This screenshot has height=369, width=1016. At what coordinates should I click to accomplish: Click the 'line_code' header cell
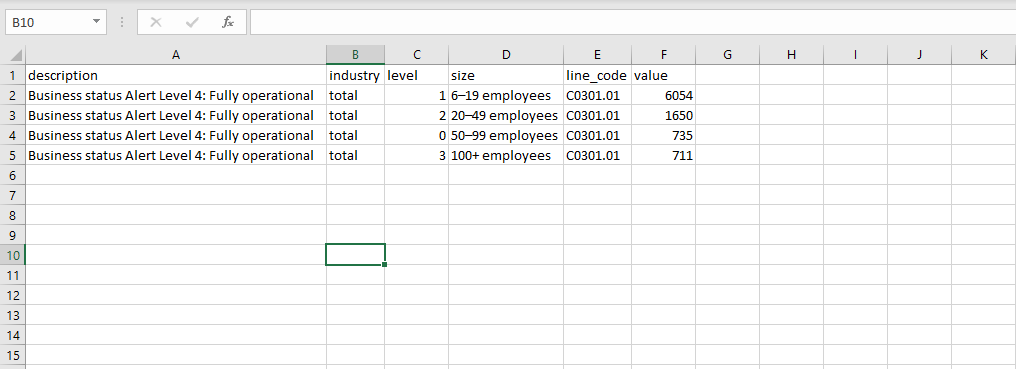[x=597, y=75]
